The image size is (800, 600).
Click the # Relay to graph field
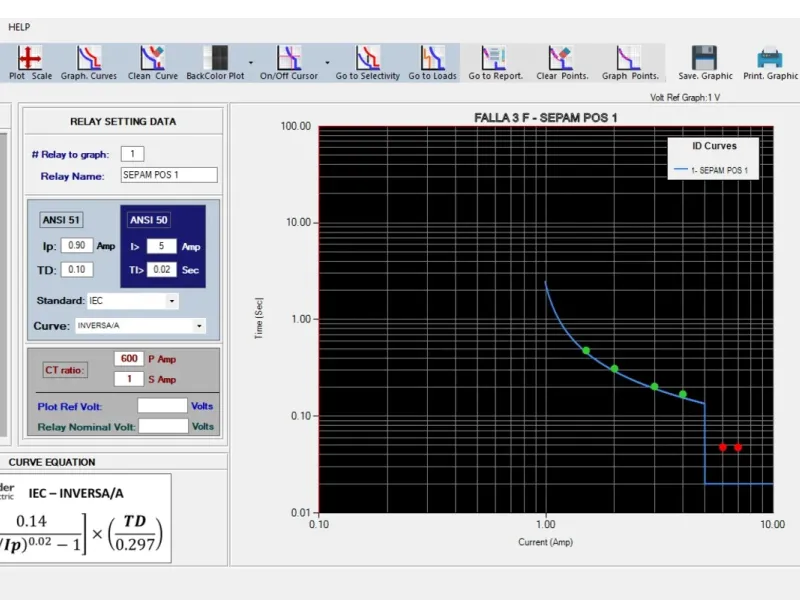point(133,154)
